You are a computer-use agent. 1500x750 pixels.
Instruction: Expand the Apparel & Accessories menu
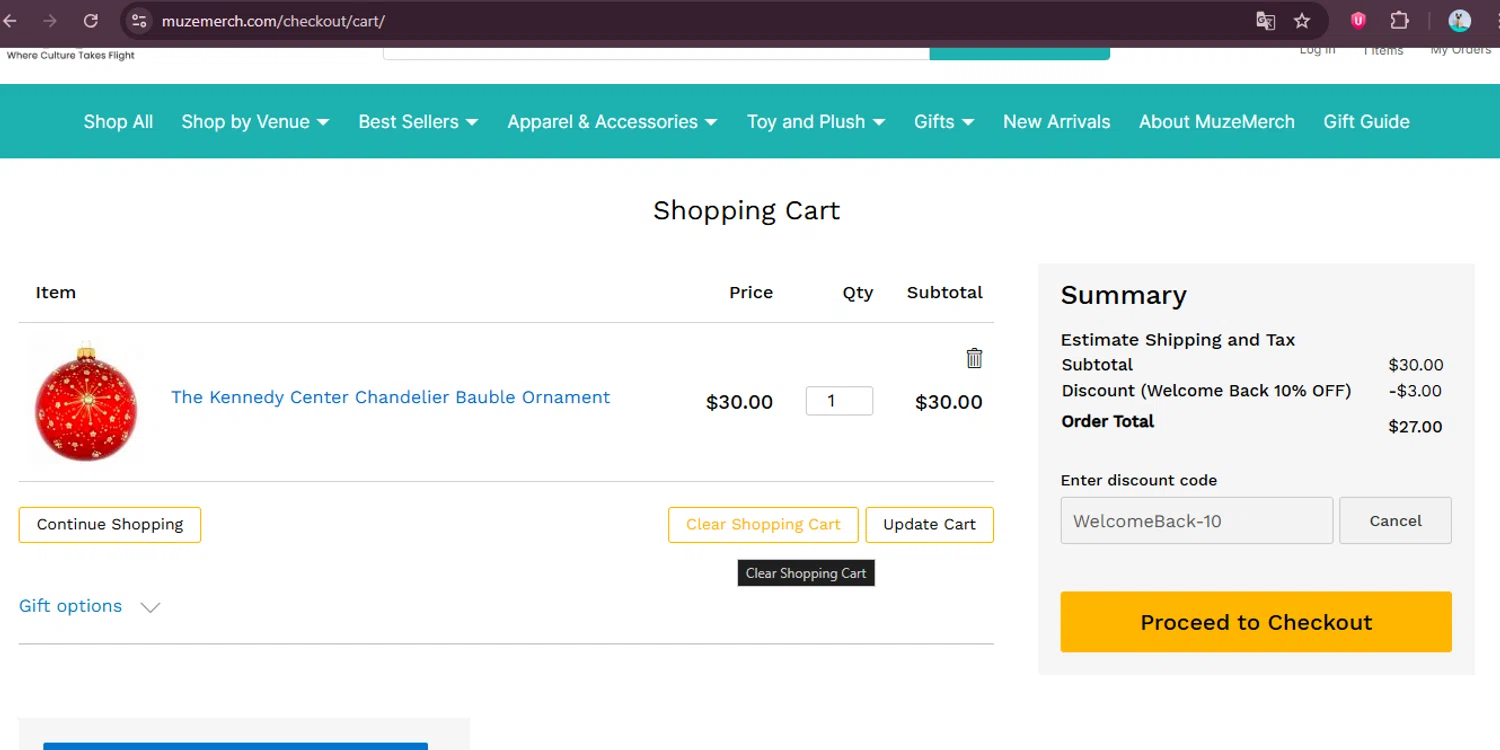(612, 122)
